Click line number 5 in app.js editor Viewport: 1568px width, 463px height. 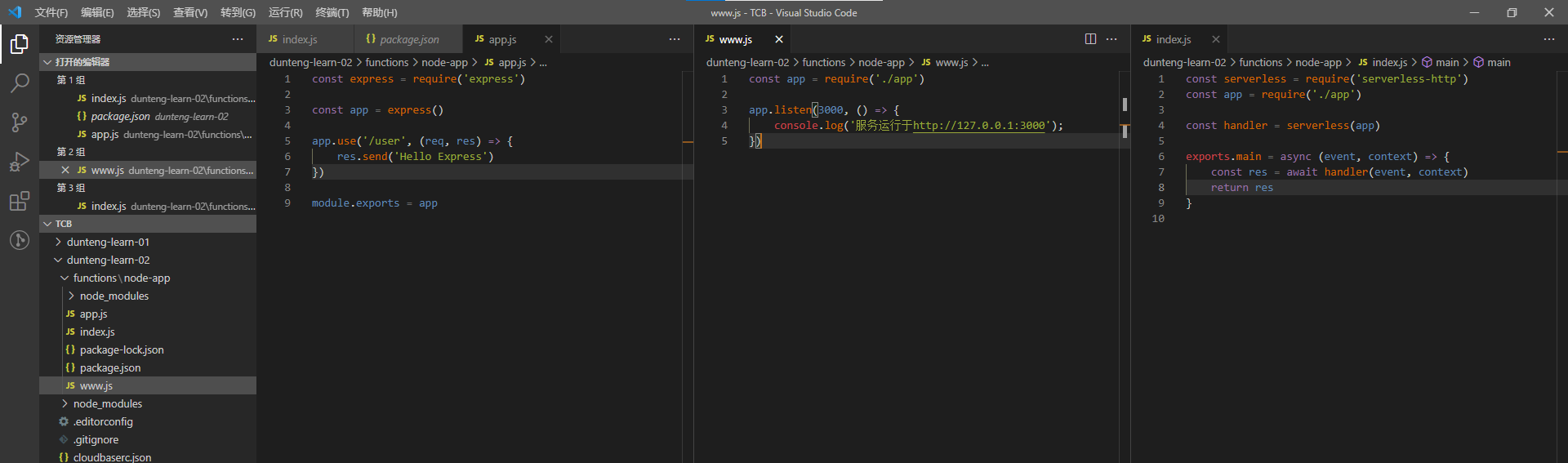287,141
